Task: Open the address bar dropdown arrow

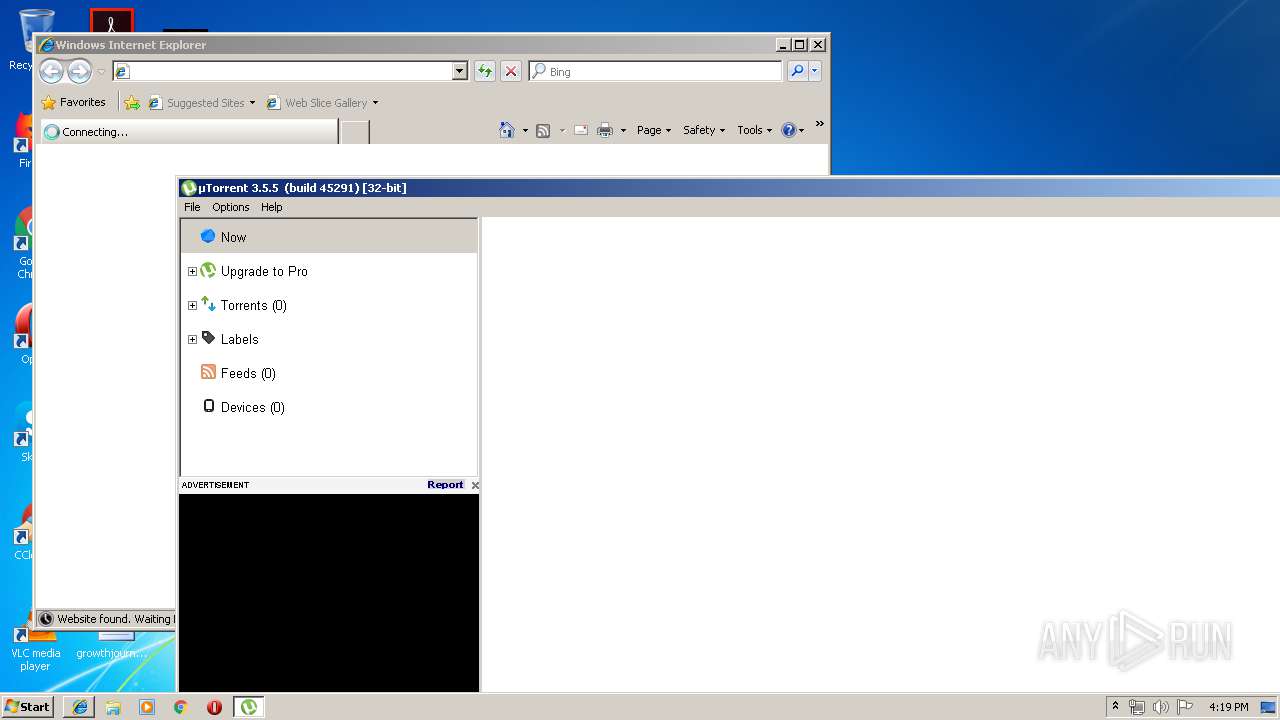Action: [460, 71]
